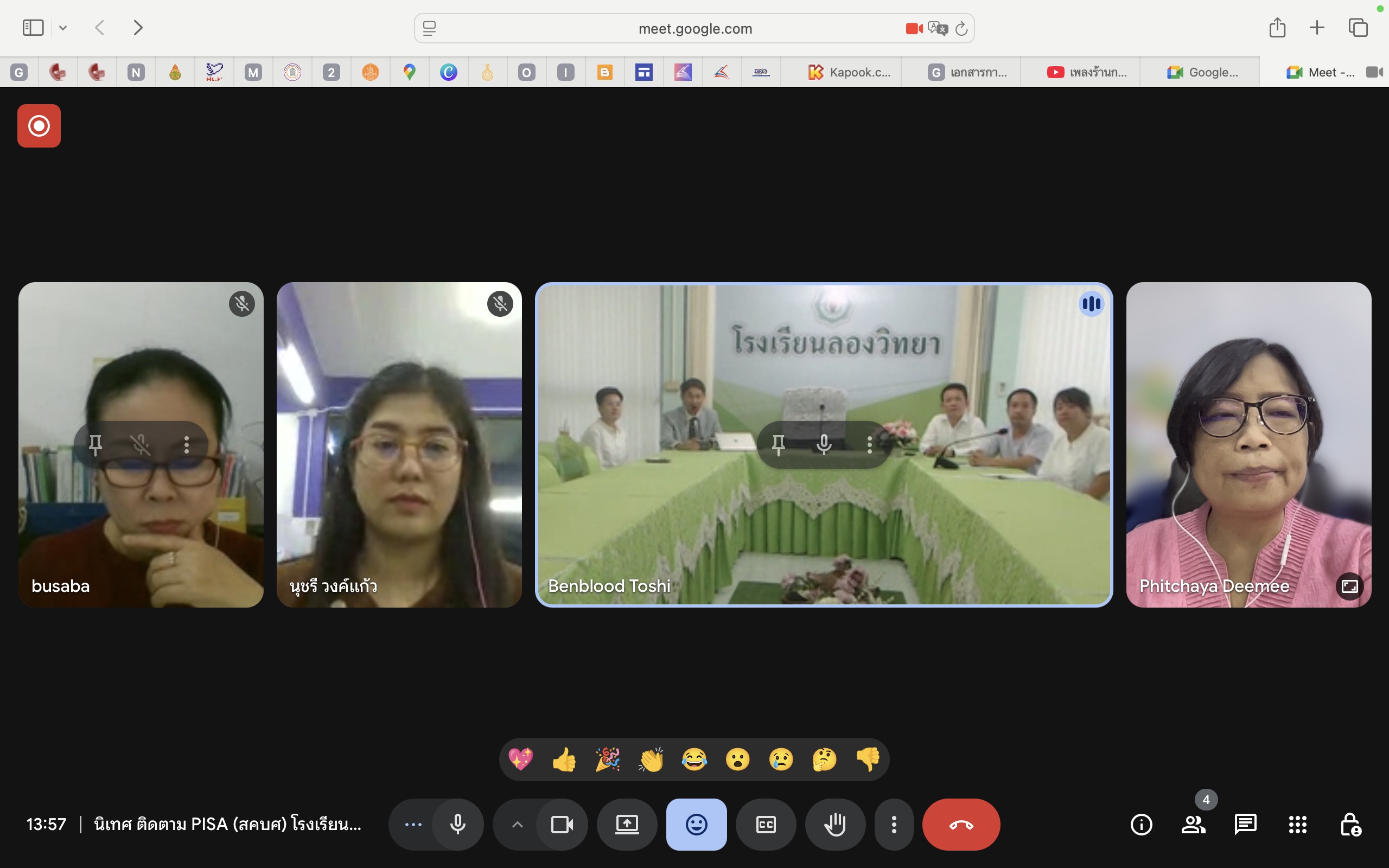The height and width of the screenshot is (868, 1389).
Task: Click the meet.google.com address bar
Action: (694, 29)
